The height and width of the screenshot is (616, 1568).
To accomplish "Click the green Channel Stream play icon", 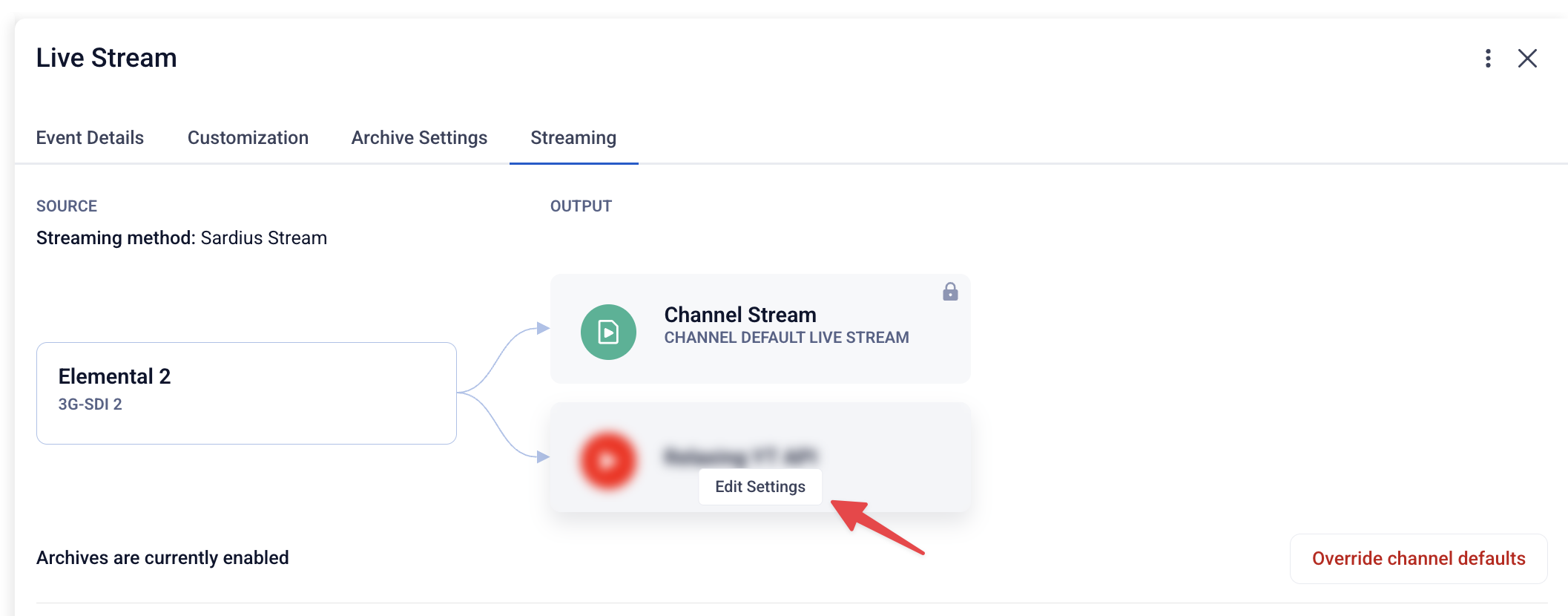I will [608, 332].
